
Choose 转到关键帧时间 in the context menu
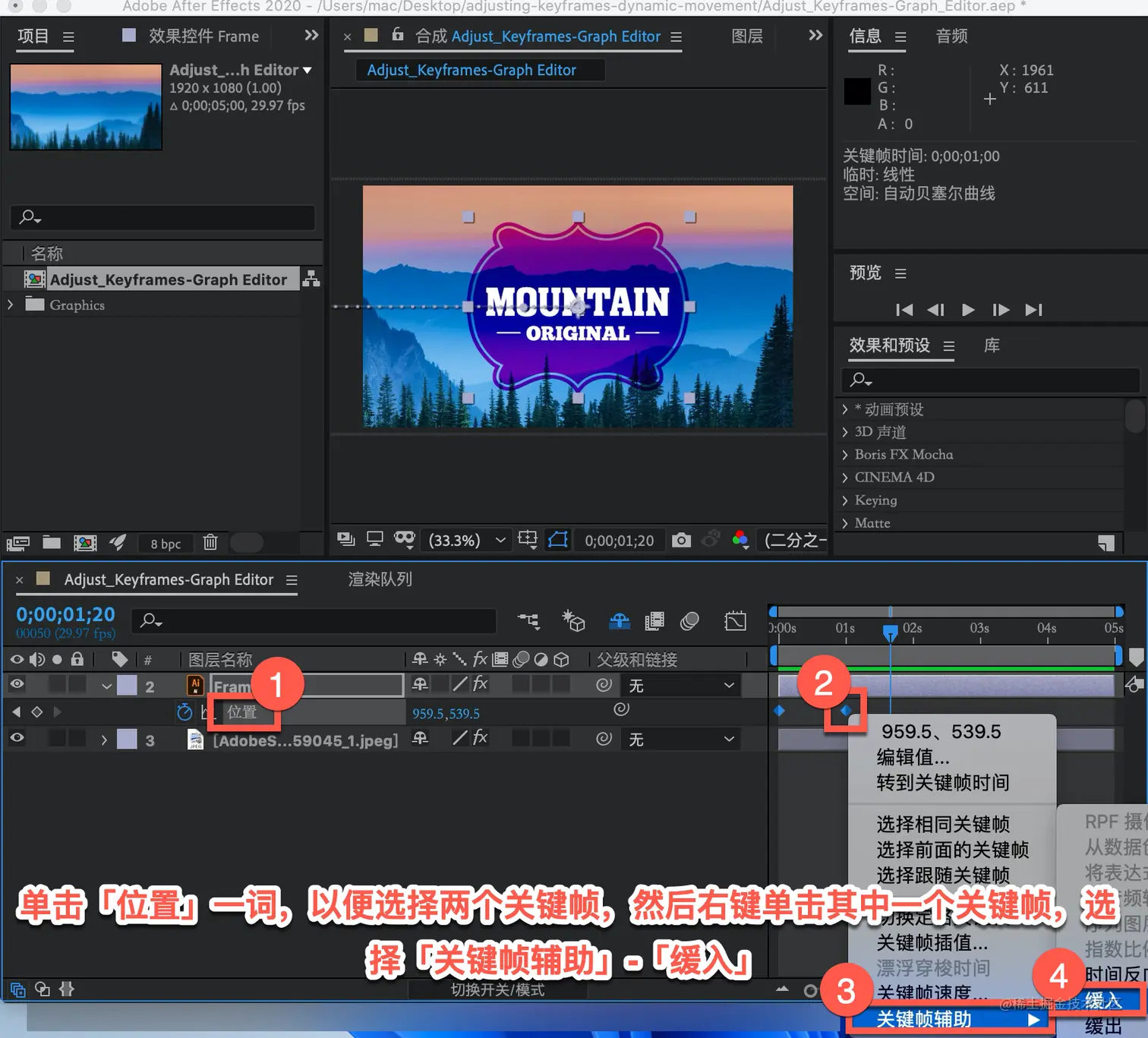[943, 783]
